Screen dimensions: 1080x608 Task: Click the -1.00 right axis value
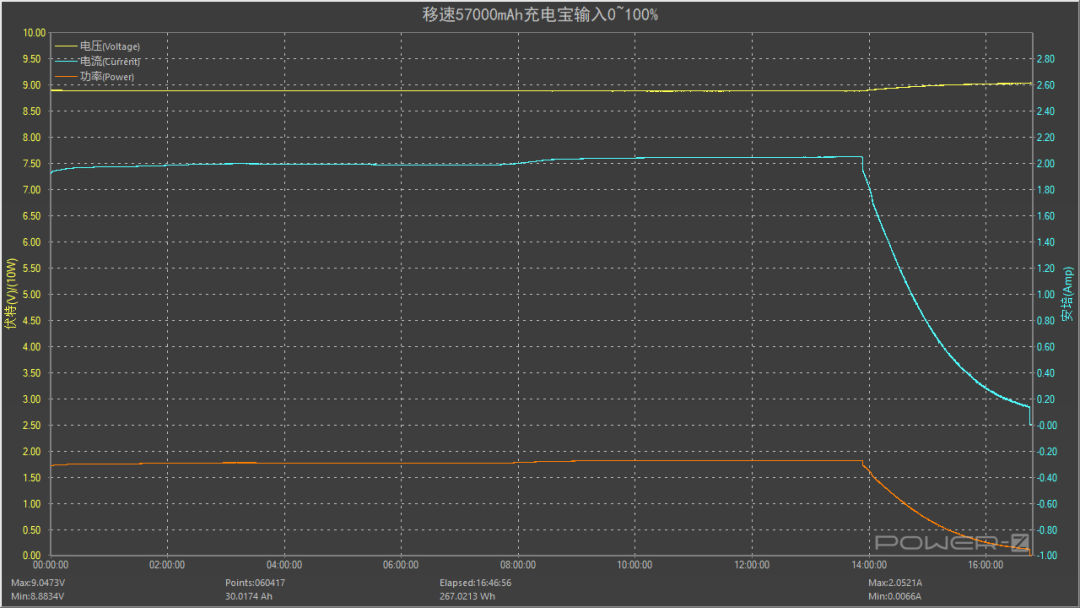click(1048, 555)
